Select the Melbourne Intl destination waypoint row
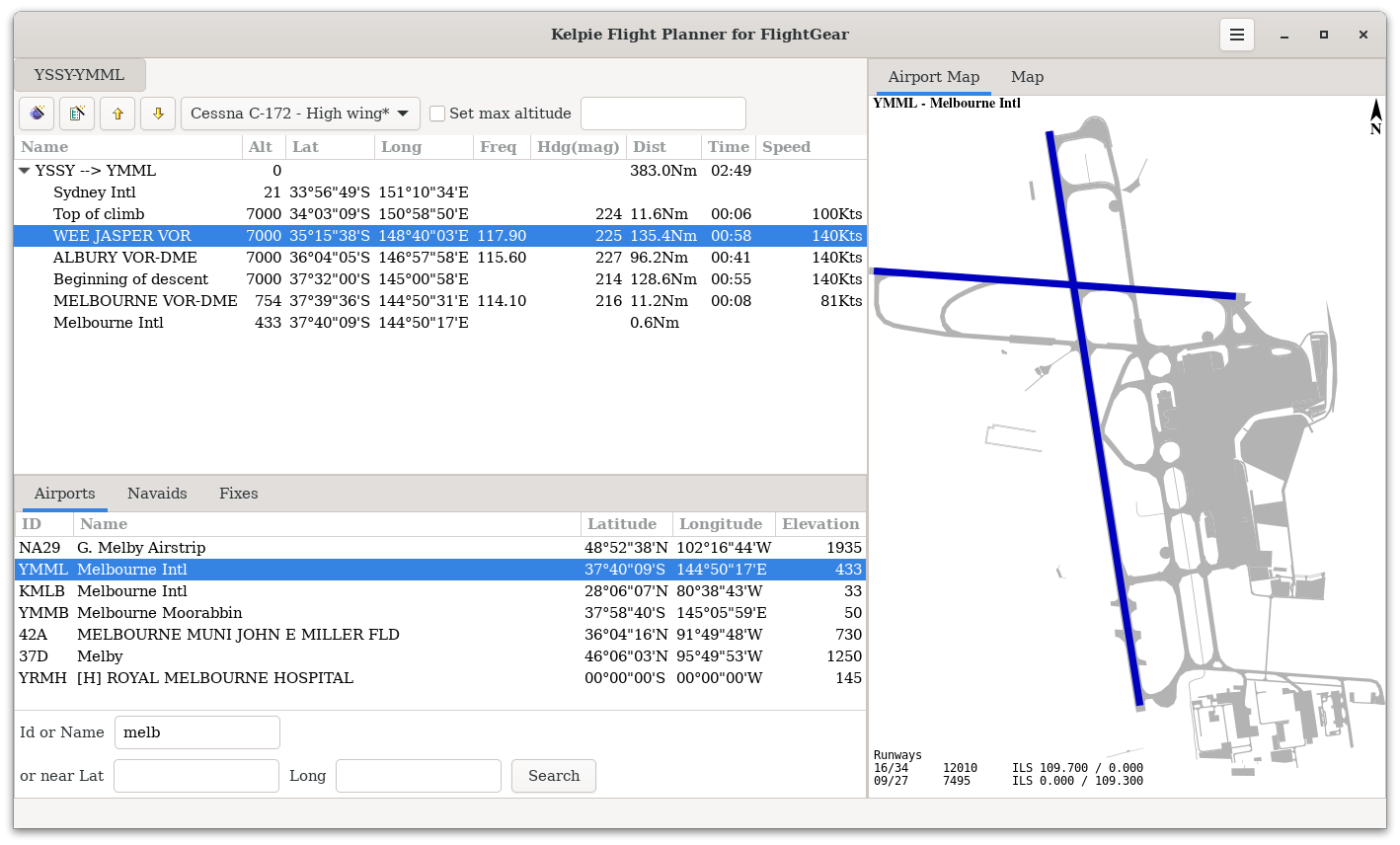The image size is (1400, 845). point(440,323)
